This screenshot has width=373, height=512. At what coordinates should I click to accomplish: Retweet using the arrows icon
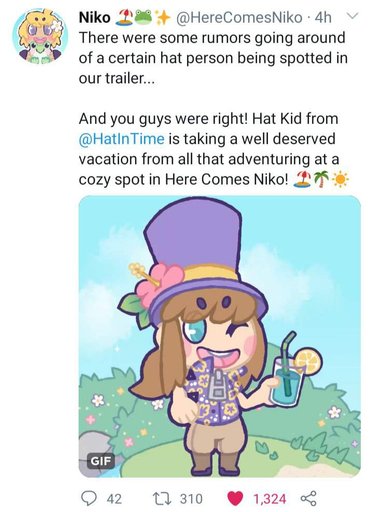(165, 498)
